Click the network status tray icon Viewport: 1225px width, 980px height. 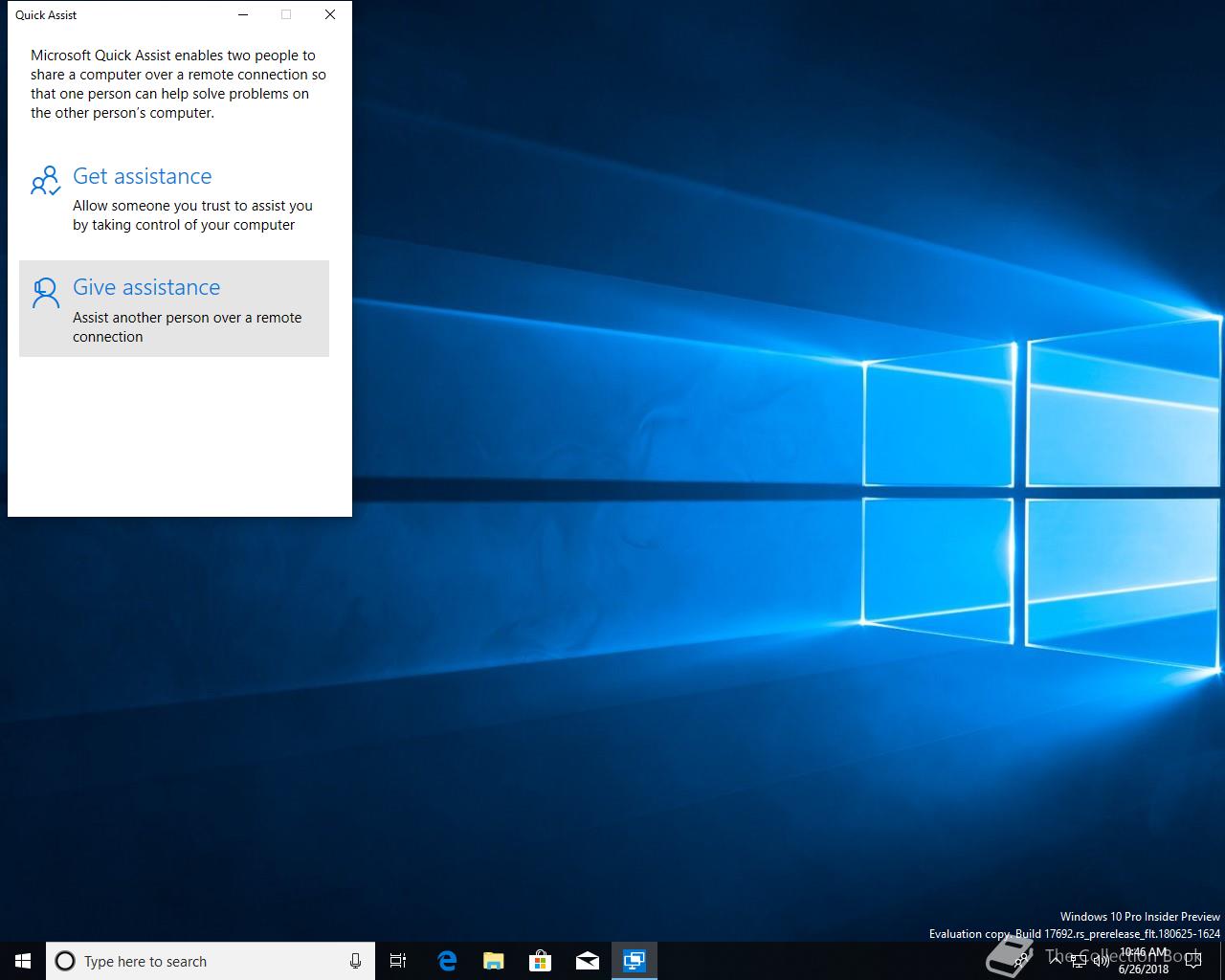point(1078,961)
